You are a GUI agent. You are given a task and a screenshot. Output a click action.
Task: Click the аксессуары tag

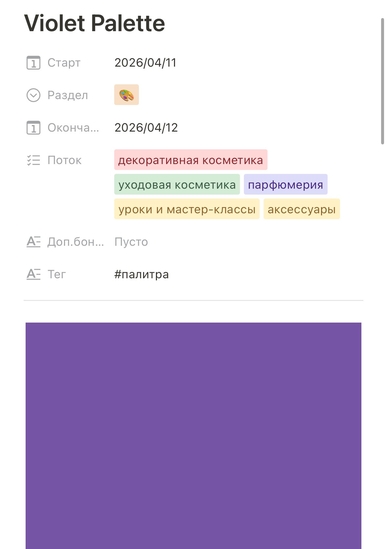coord(302,209)
